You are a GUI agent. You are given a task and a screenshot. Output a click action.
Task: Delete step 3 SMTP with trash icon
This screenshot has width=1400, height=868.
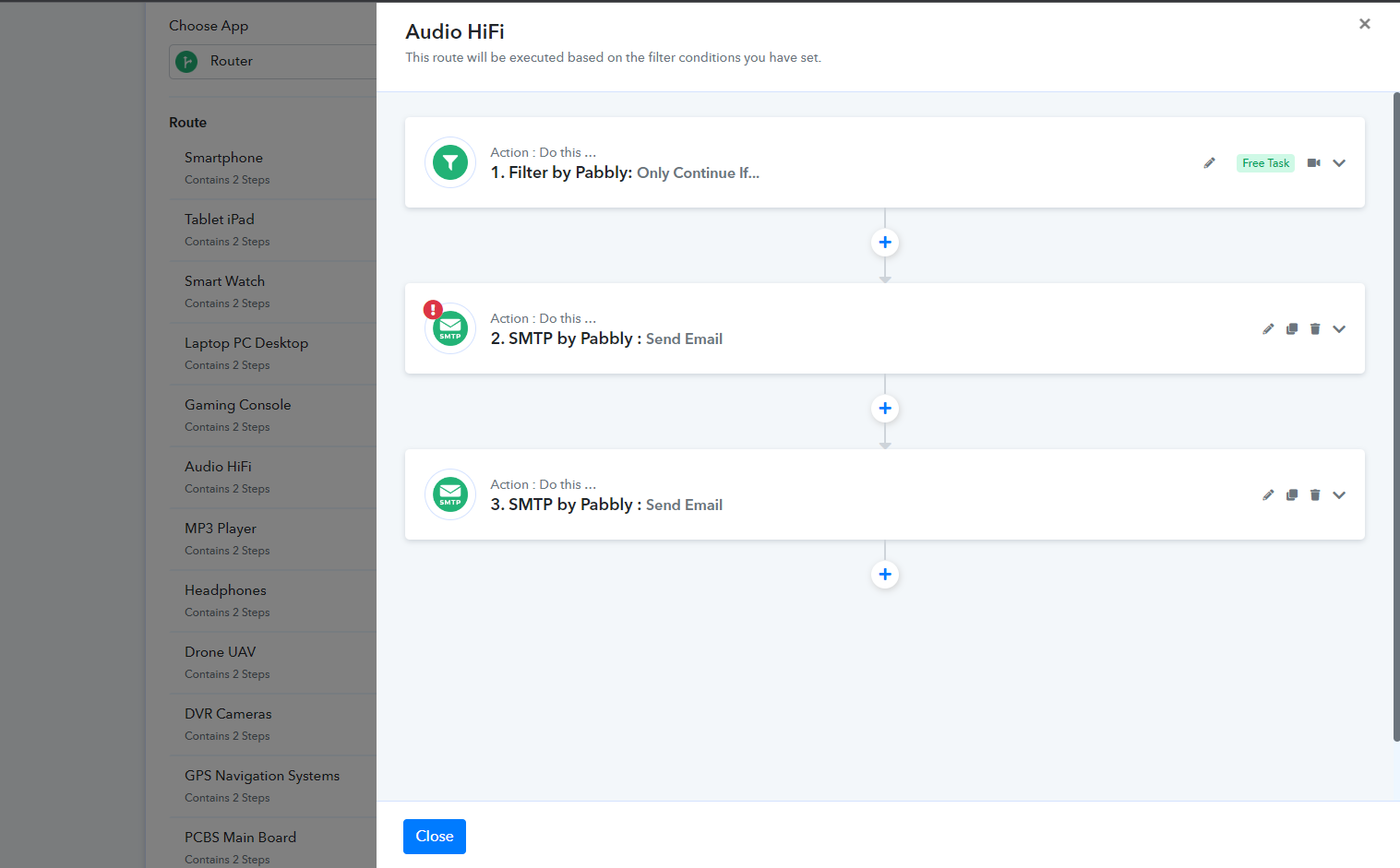coord(1315,495)
